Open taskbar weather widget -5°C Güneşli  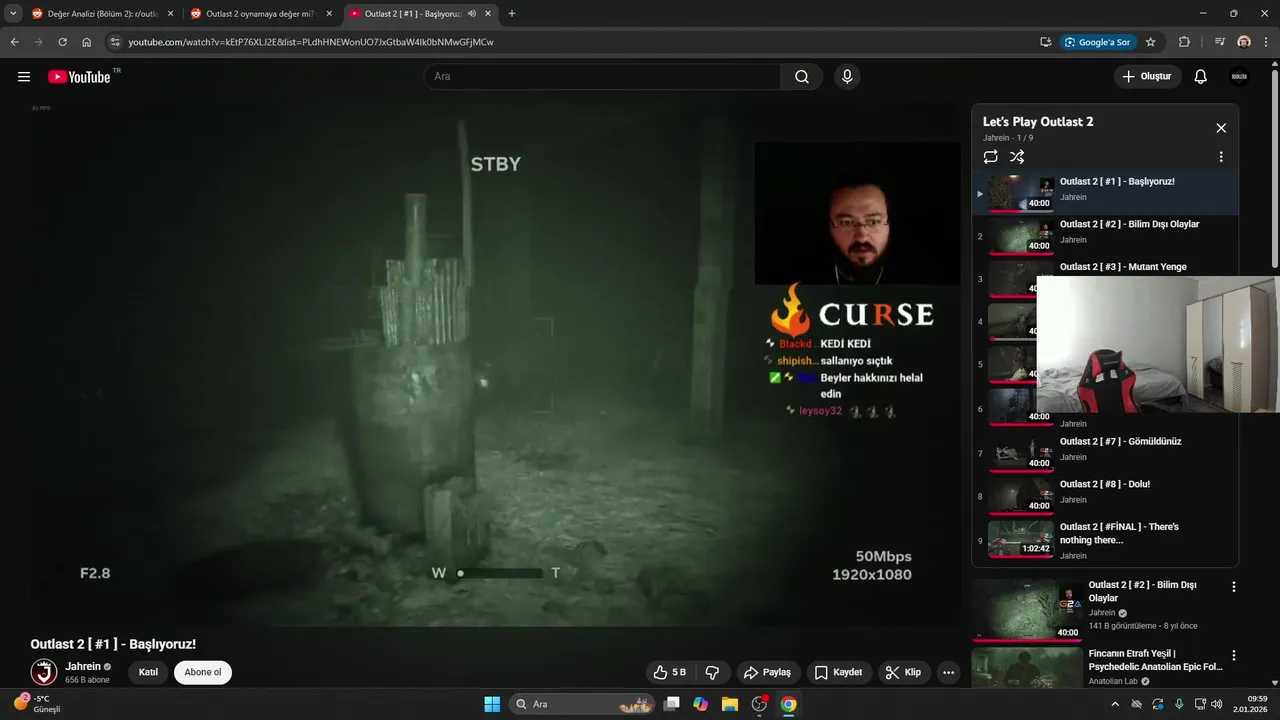click(x=37, y=704)
